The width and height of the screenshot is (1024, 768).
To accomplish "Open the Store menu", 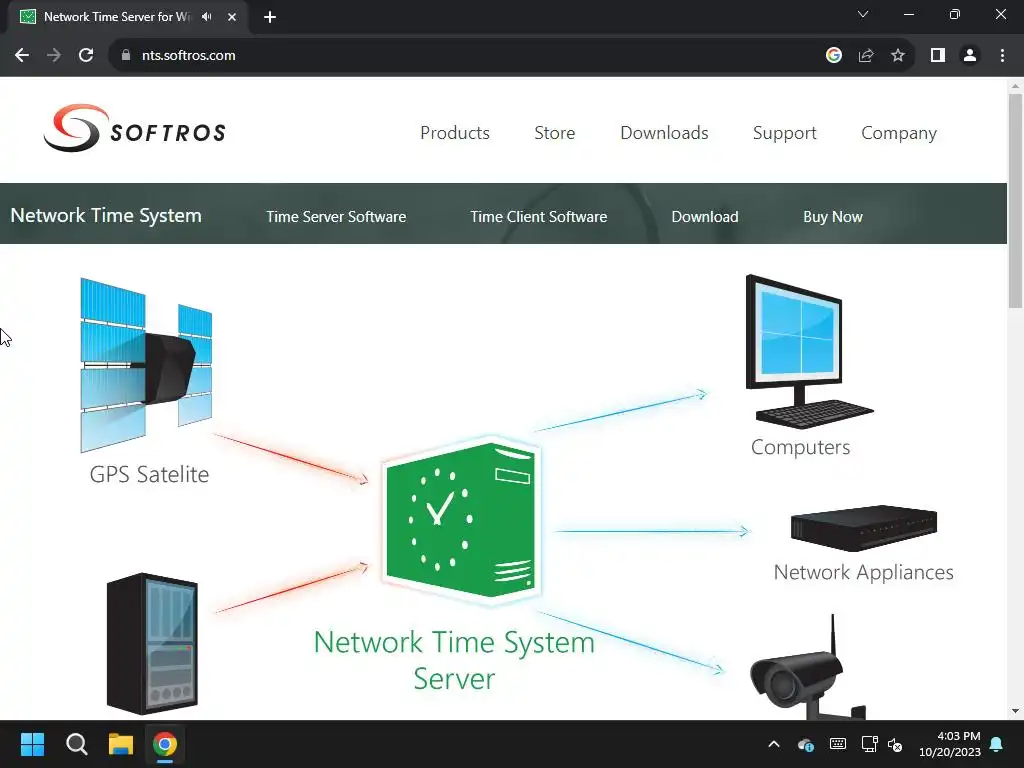I will point(554,133).
